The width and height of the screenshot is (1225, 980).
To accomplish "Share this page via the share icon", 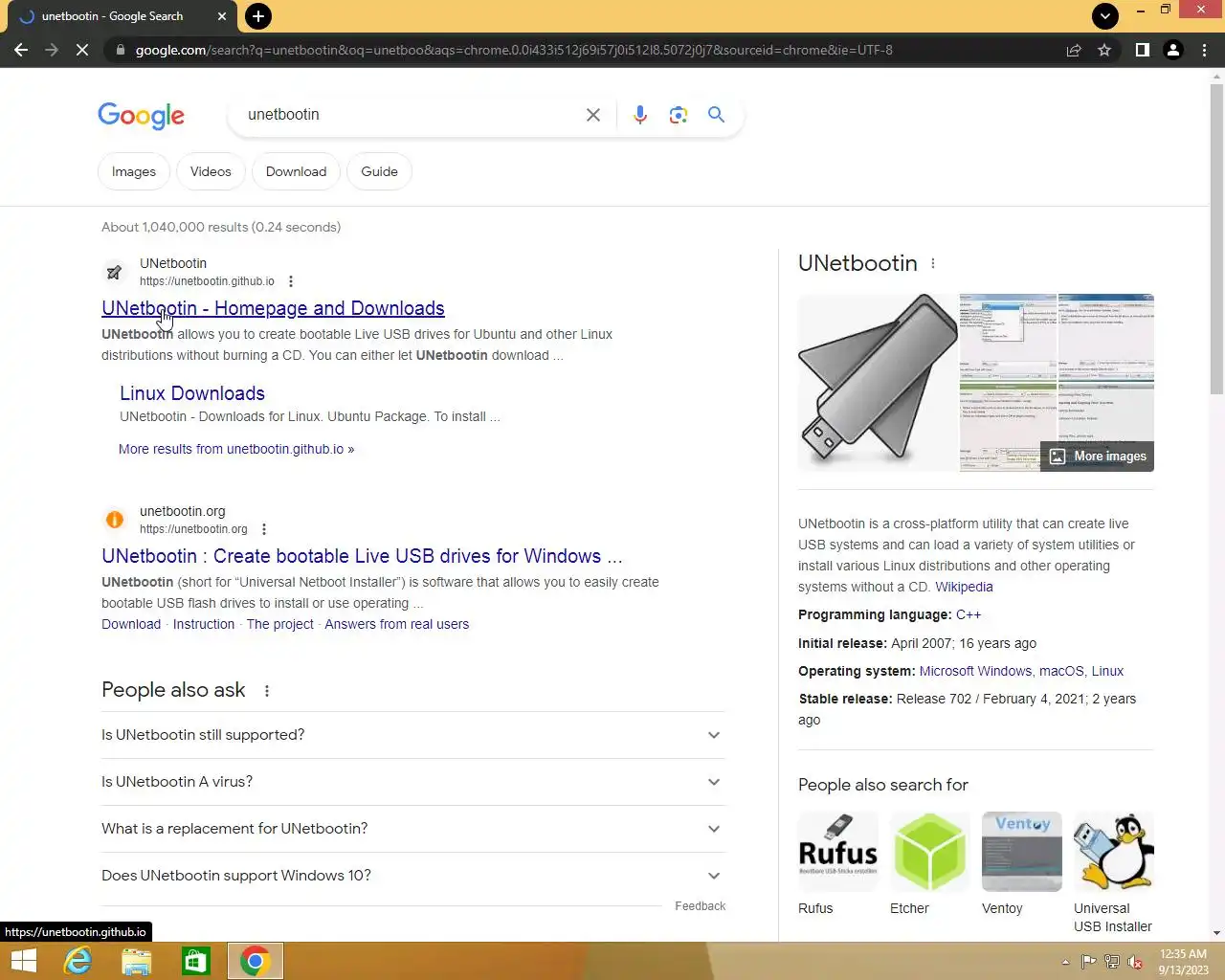I will point(1074,50).
